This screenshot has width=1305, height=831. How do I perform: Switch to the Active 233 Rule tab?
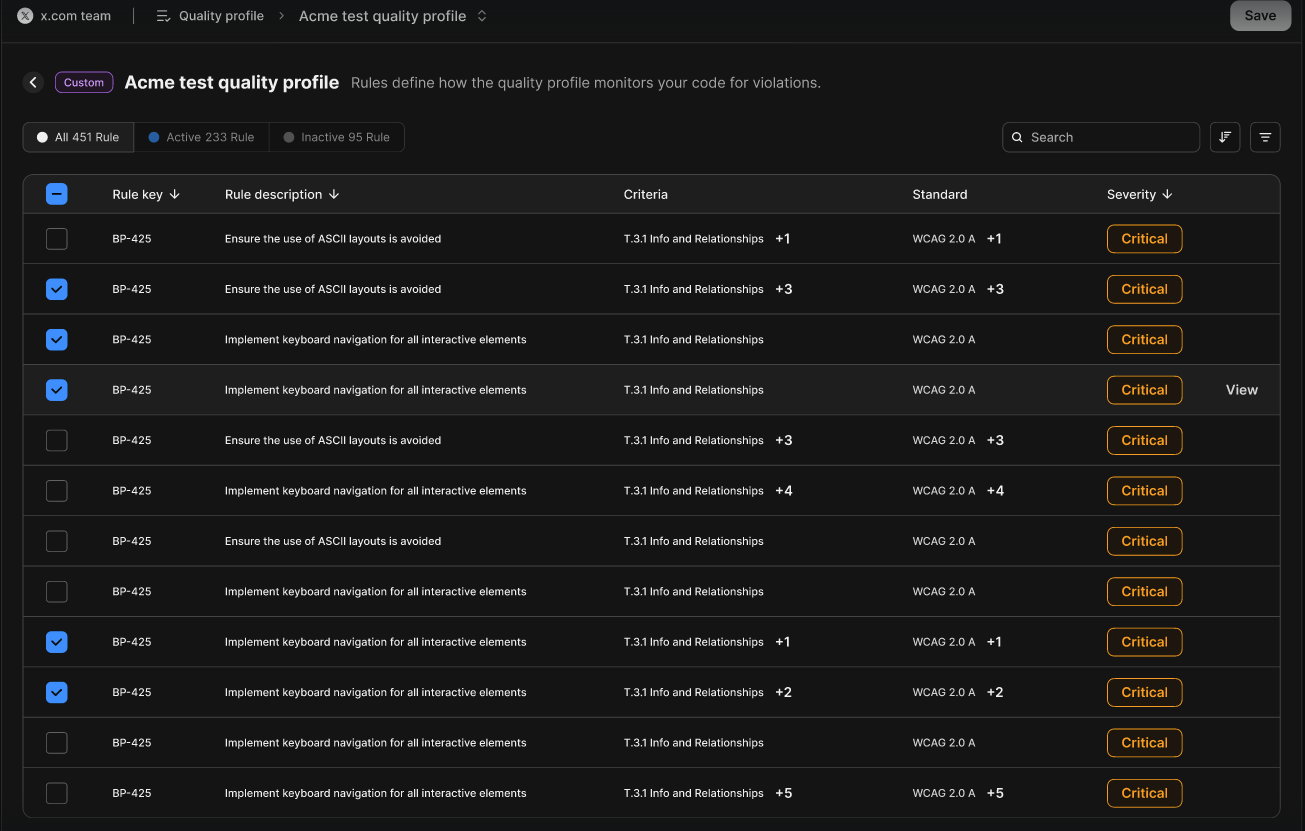[201, 137]
